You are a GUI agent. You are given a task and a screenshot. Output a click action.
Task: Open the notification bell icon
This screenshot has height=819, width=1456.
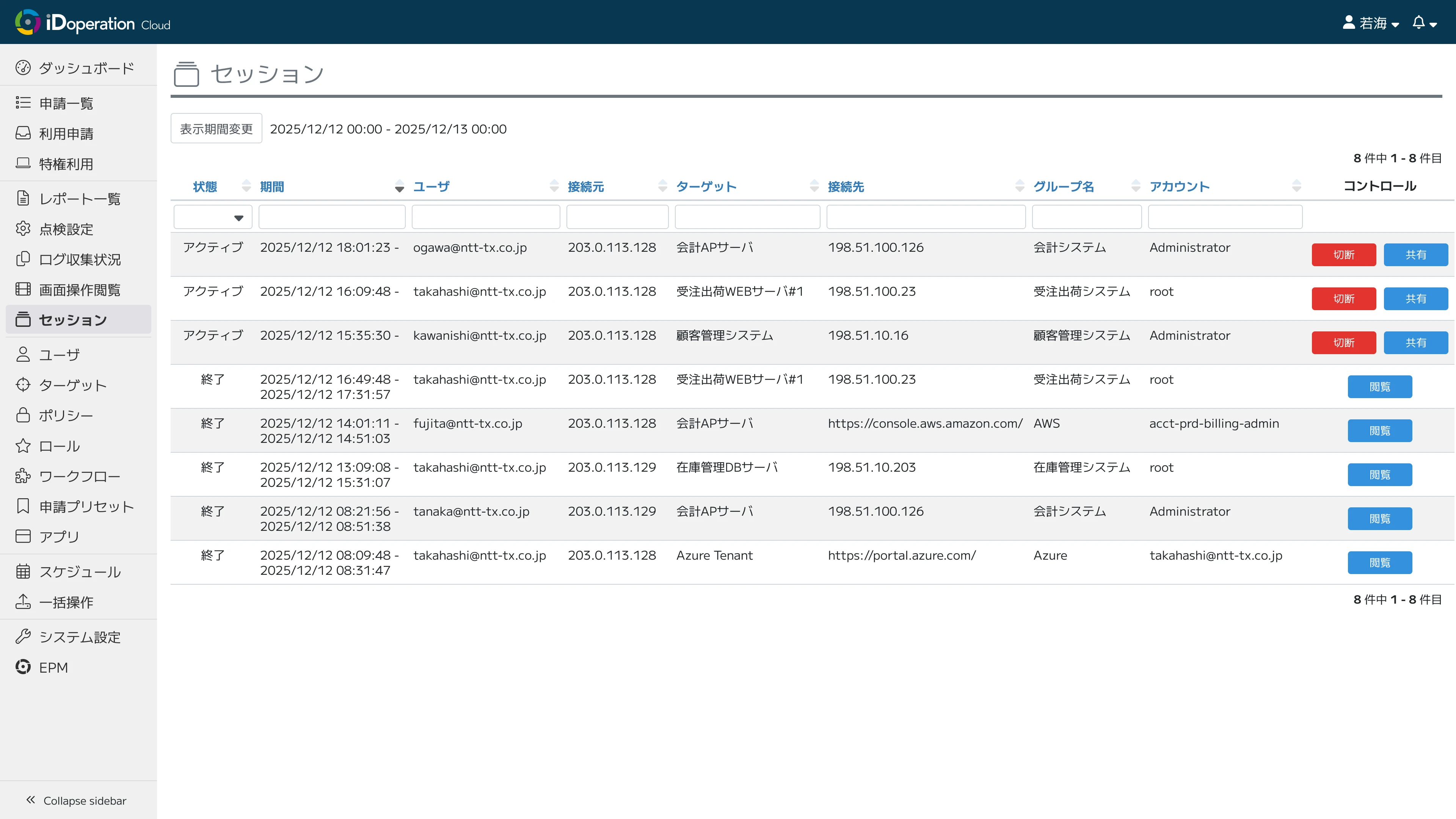(1419, 23)
